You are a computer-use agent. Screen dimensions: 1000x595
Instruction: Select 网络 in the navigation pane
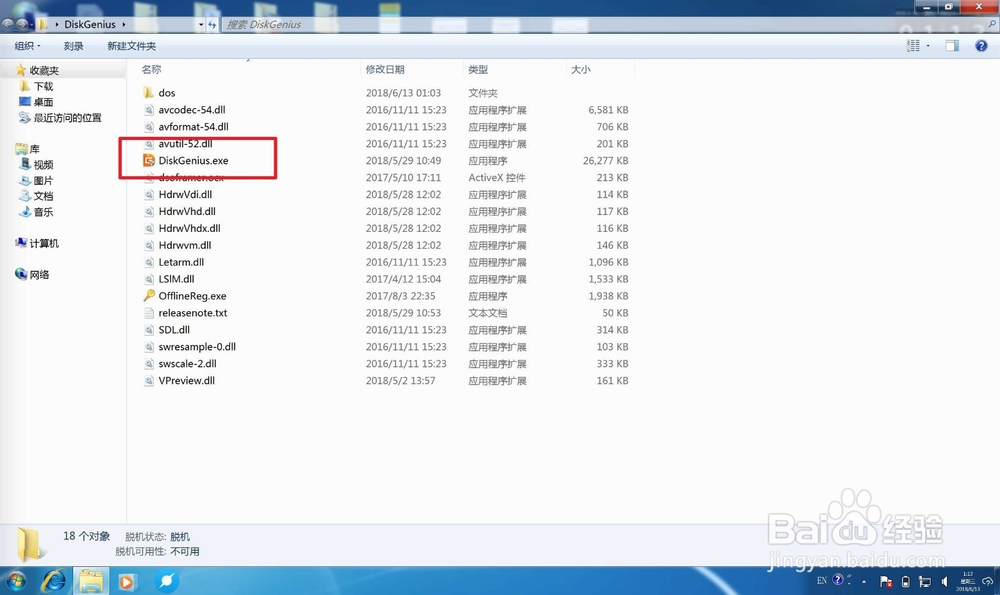pyautogui.click(x=39, y=274)
